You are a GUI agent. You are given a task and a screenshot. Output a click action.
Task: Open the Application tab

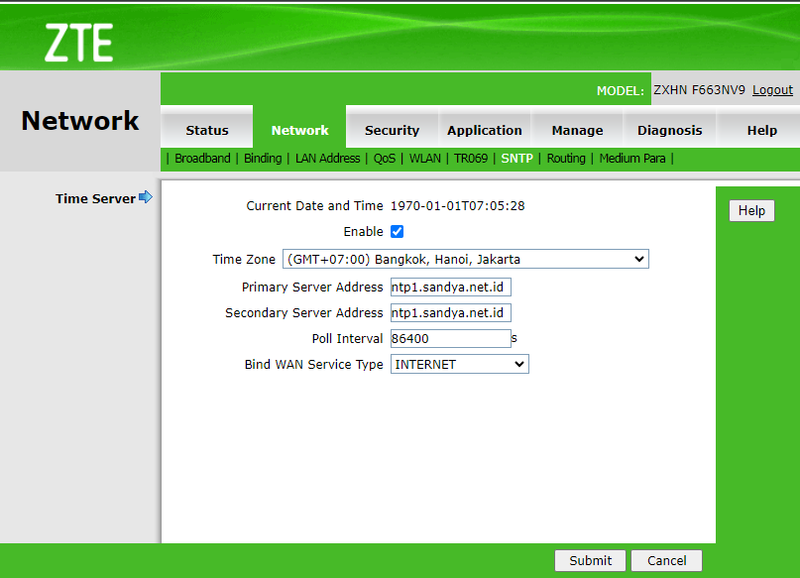(x=484, y=130)
